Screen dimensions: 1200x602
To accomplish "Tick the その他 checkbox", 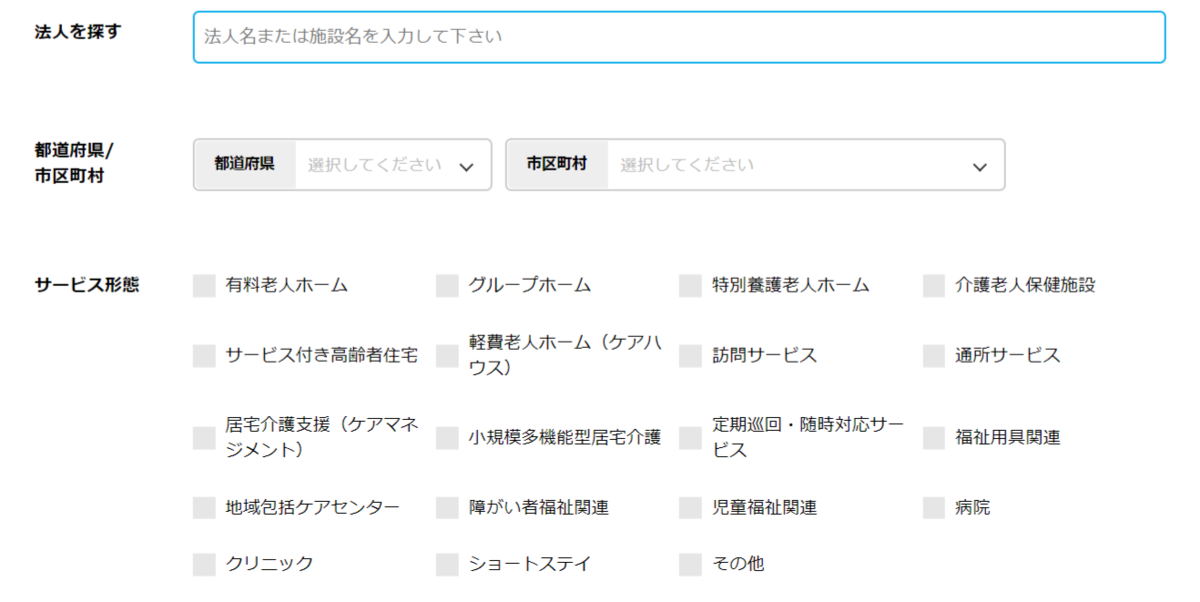I will click(690, 565).
